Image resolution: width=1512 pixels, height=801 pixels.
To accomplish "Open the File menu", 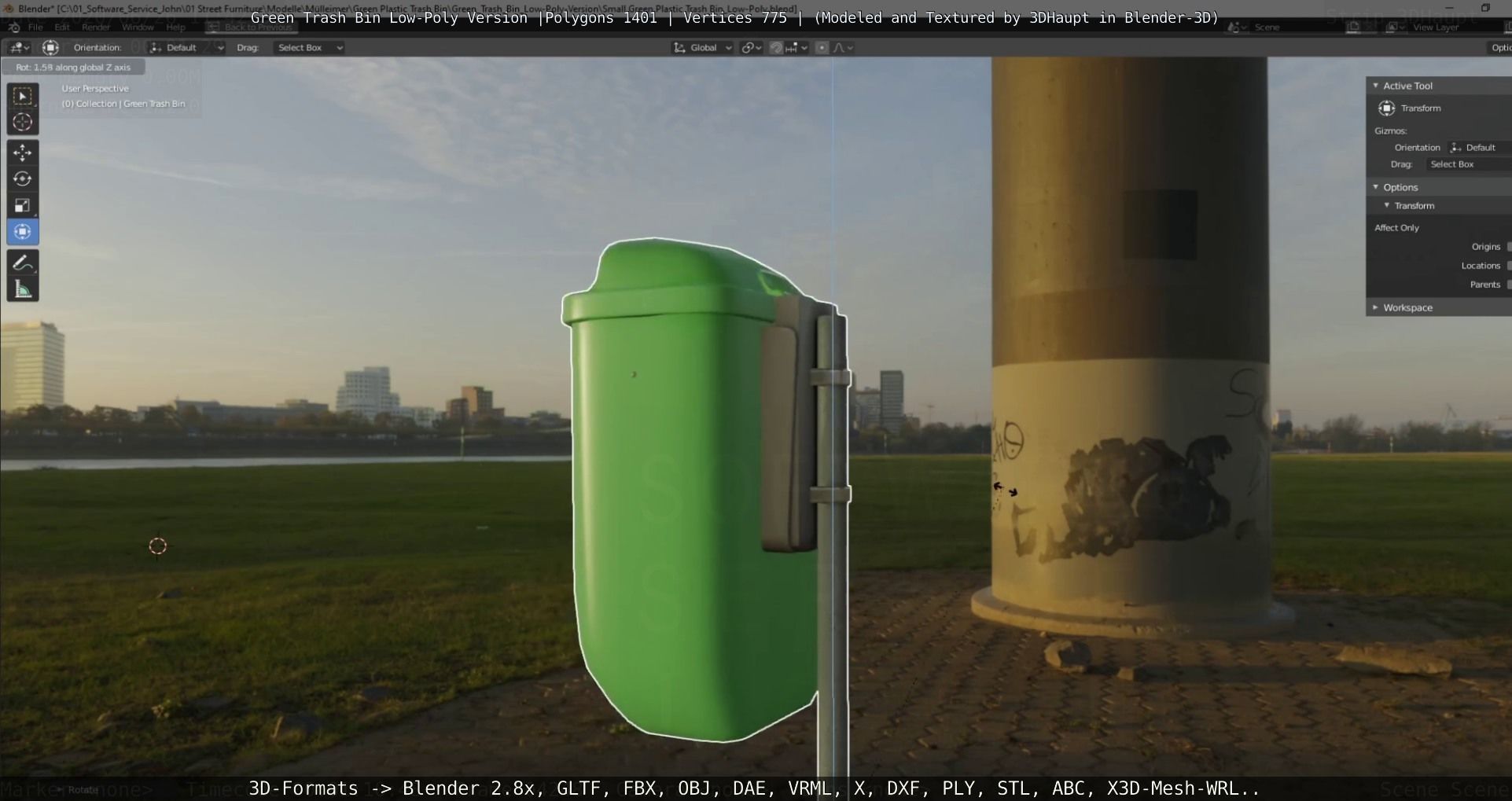I will (x=35, y=27).
